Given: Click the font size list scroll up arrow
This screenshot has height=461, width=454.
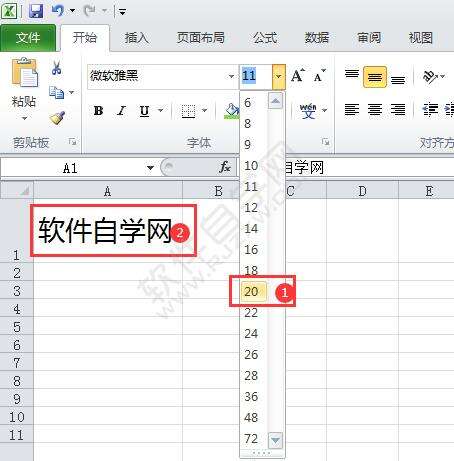Looking at the screenshot, I should [276, 101].
